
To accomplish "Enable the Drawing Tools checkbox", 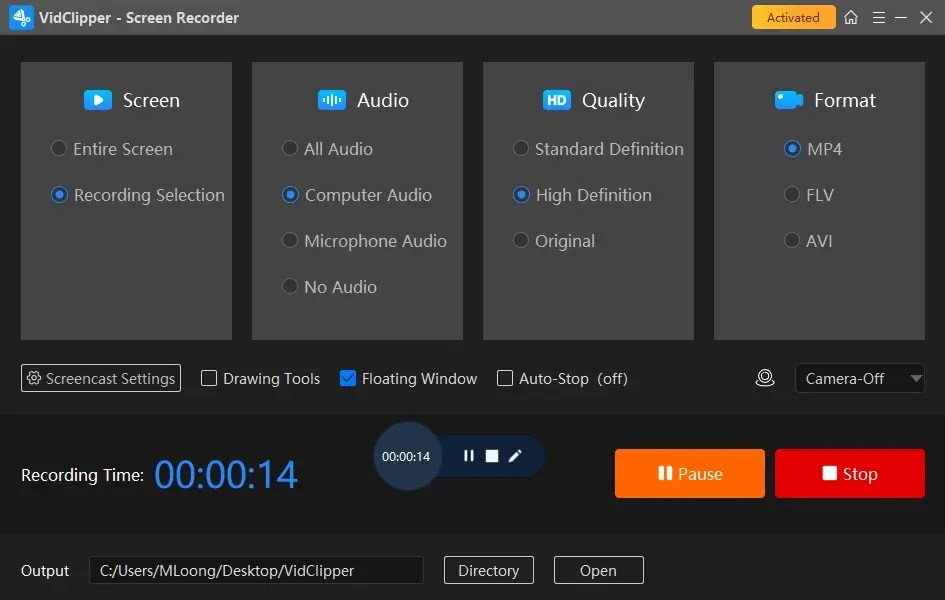I will (209, 378).
